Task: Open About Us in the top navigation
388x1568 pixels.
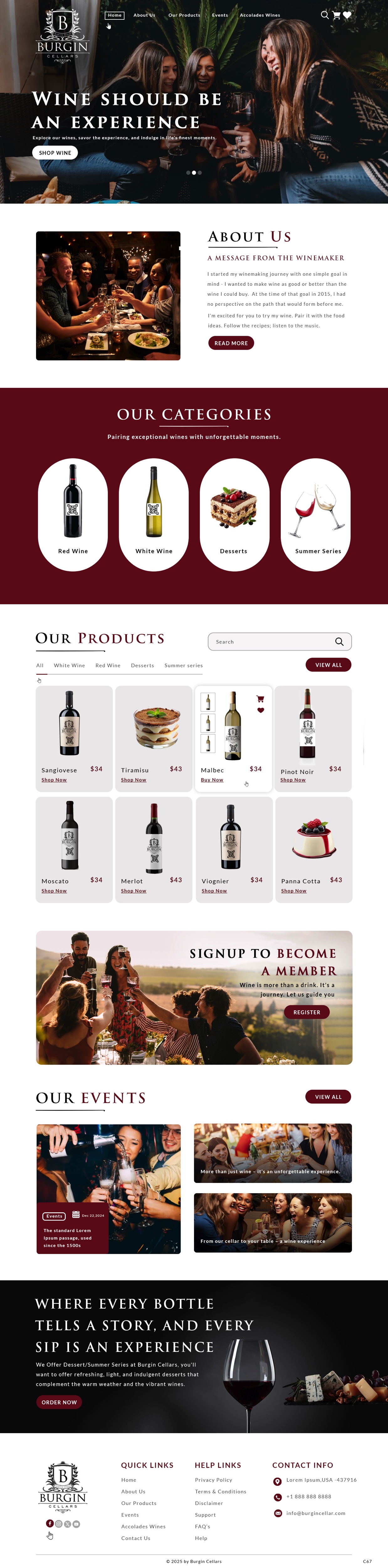Action: click(144, 15)
